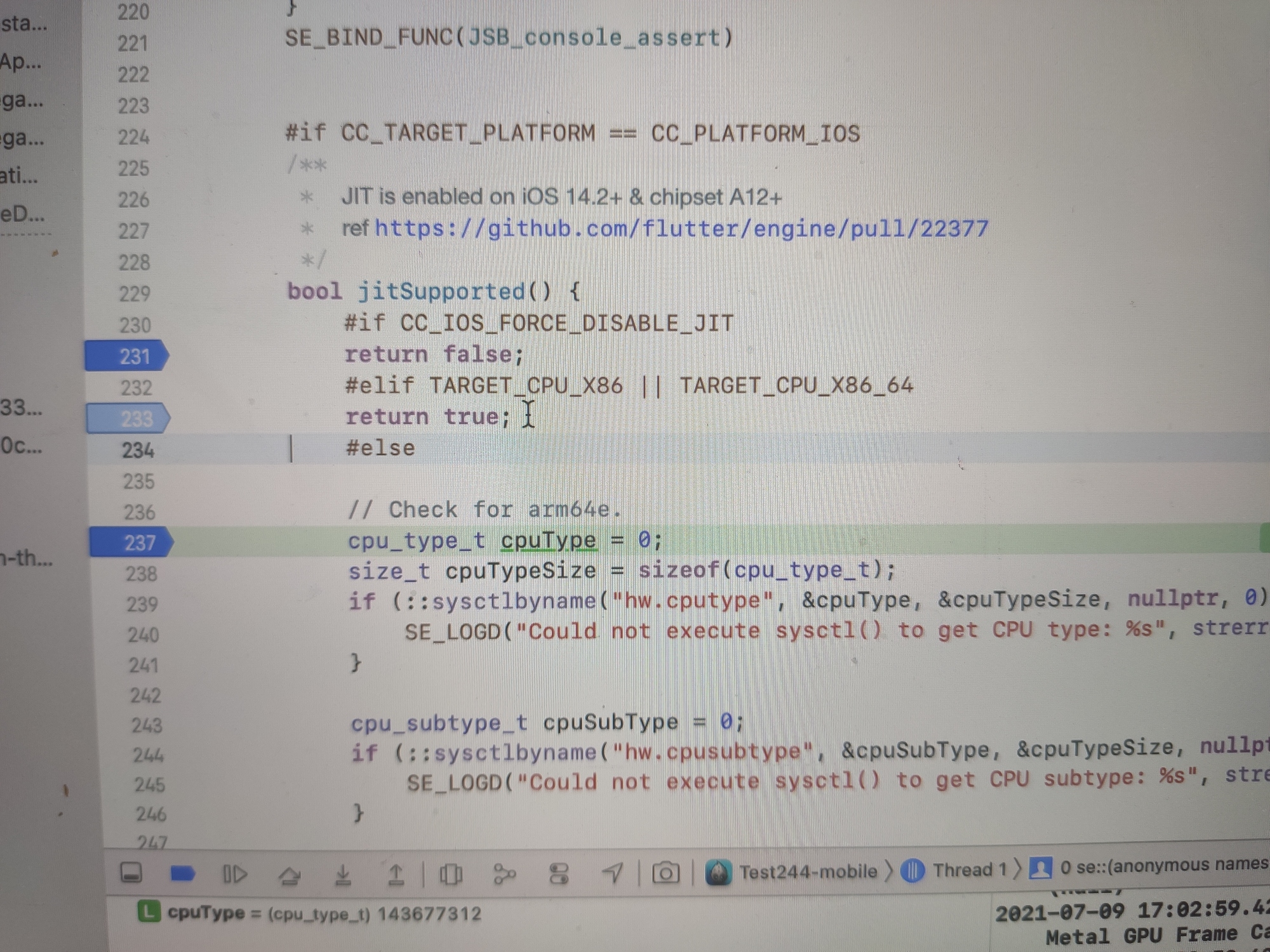
Task: Open the flutter engine pull request link
Action: point(681,228)
